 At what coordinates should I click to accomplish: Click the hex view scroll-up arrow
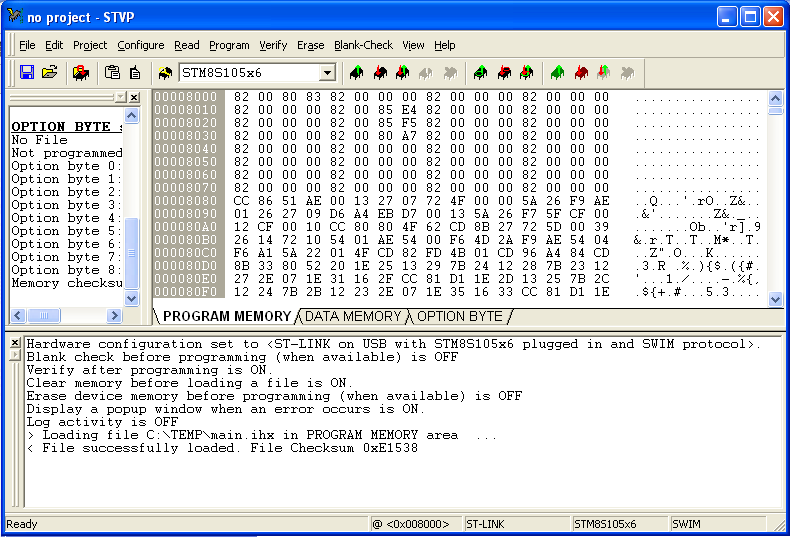coord(775,98)
